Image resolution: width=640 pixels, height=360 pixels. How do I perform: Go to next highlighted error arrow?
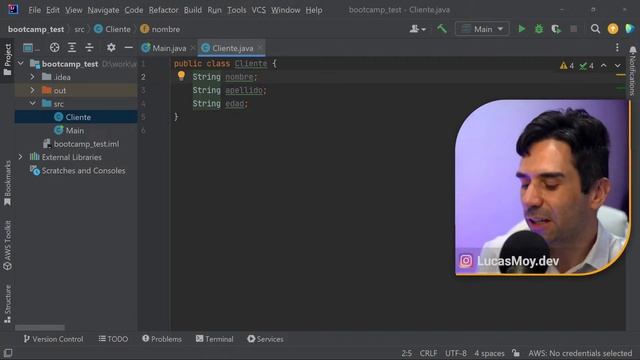(618, 66)
